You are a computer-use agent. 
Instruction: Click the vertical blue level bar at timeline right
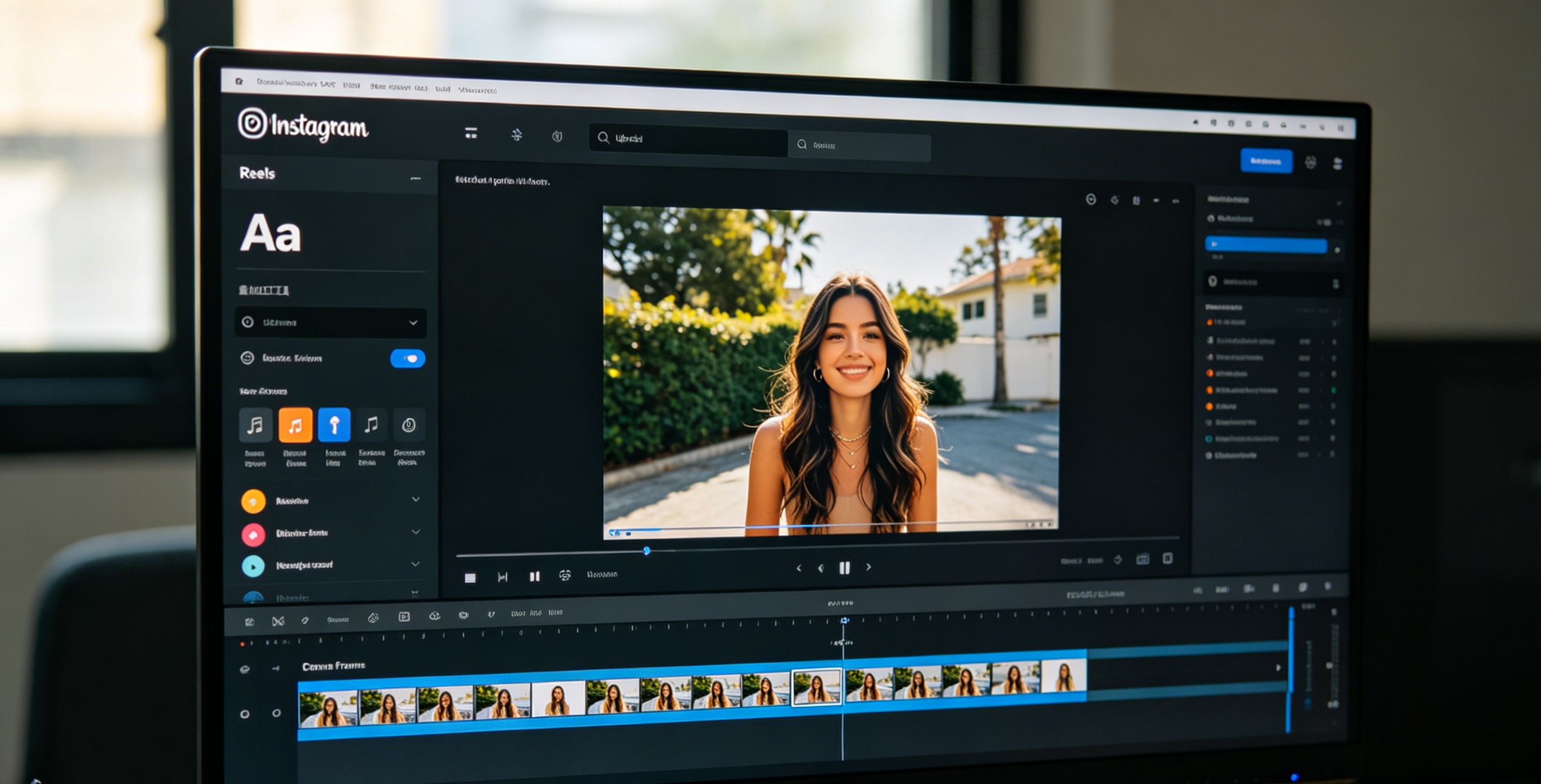[1290, 670]
